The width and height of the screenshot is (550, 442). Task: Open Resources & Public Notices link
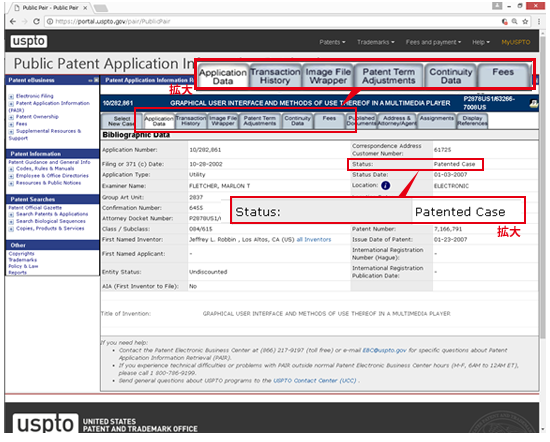click(x=48, y=183)
